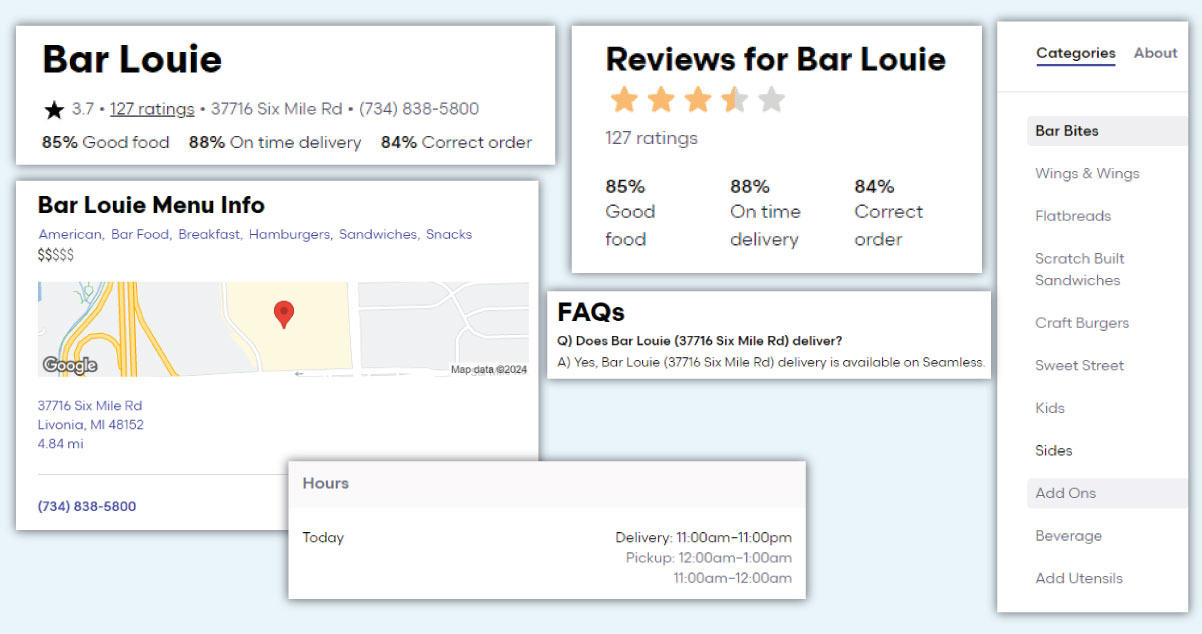
Task: Click the 'Today' label in Hours
Action: 323,538
